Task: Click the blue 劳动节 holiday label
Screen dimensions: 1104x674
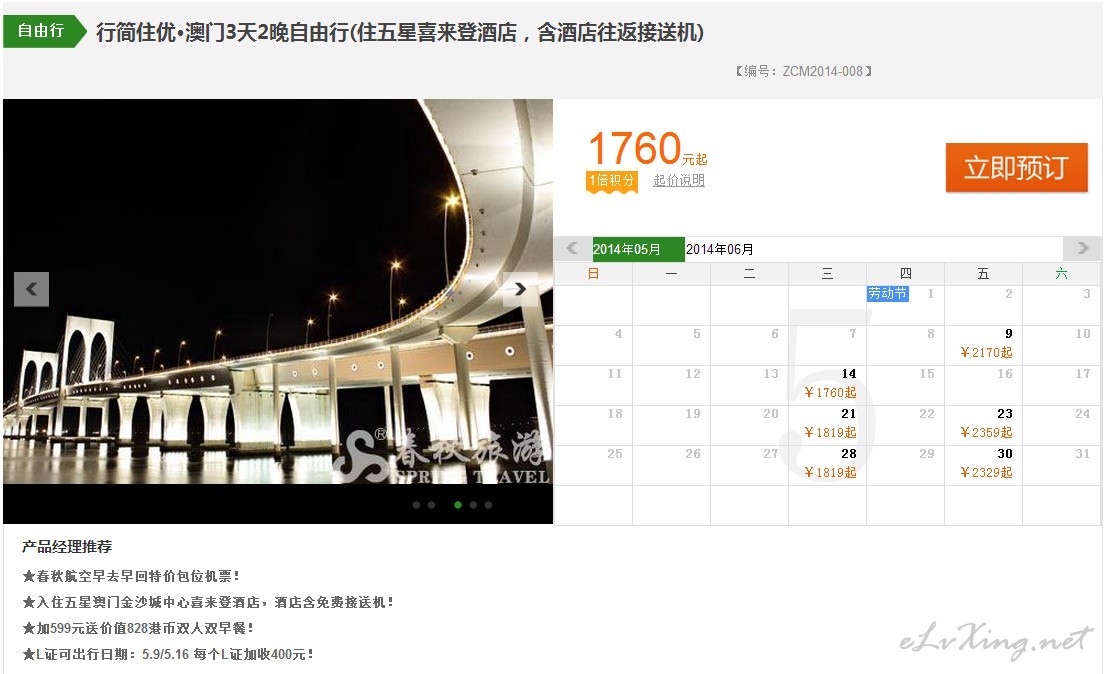Action: coord(887,294)
